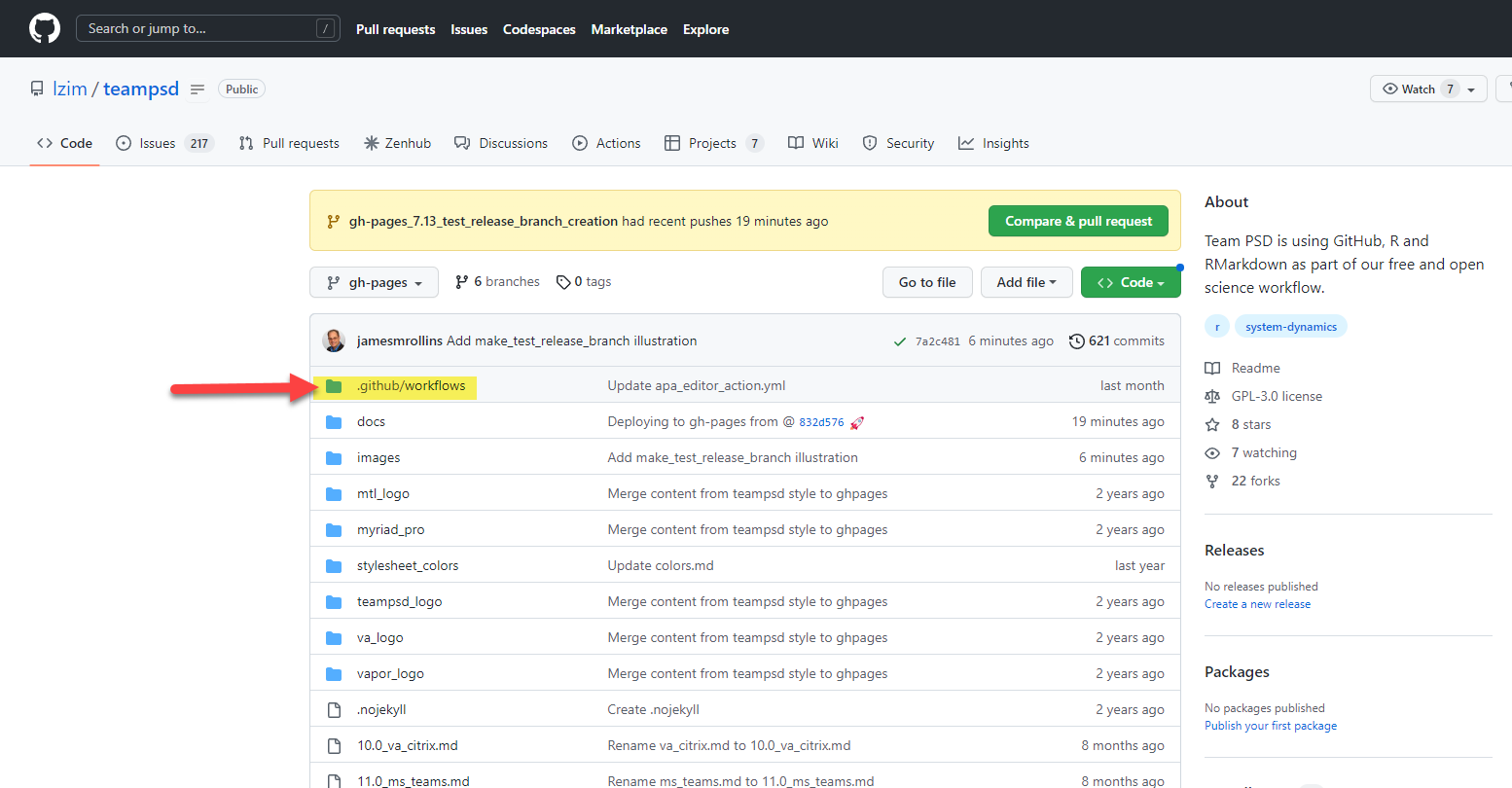
Task: Open the Watch notifications dropdown
Action: (x=1428, y=90)
